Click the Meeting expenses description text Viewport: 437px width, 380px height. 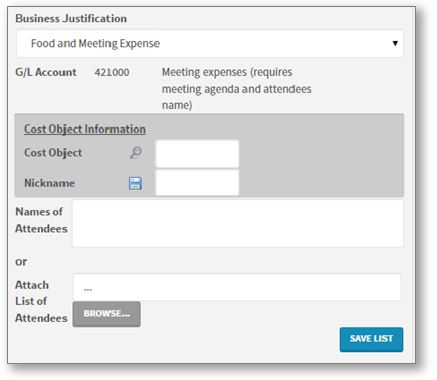237,89
